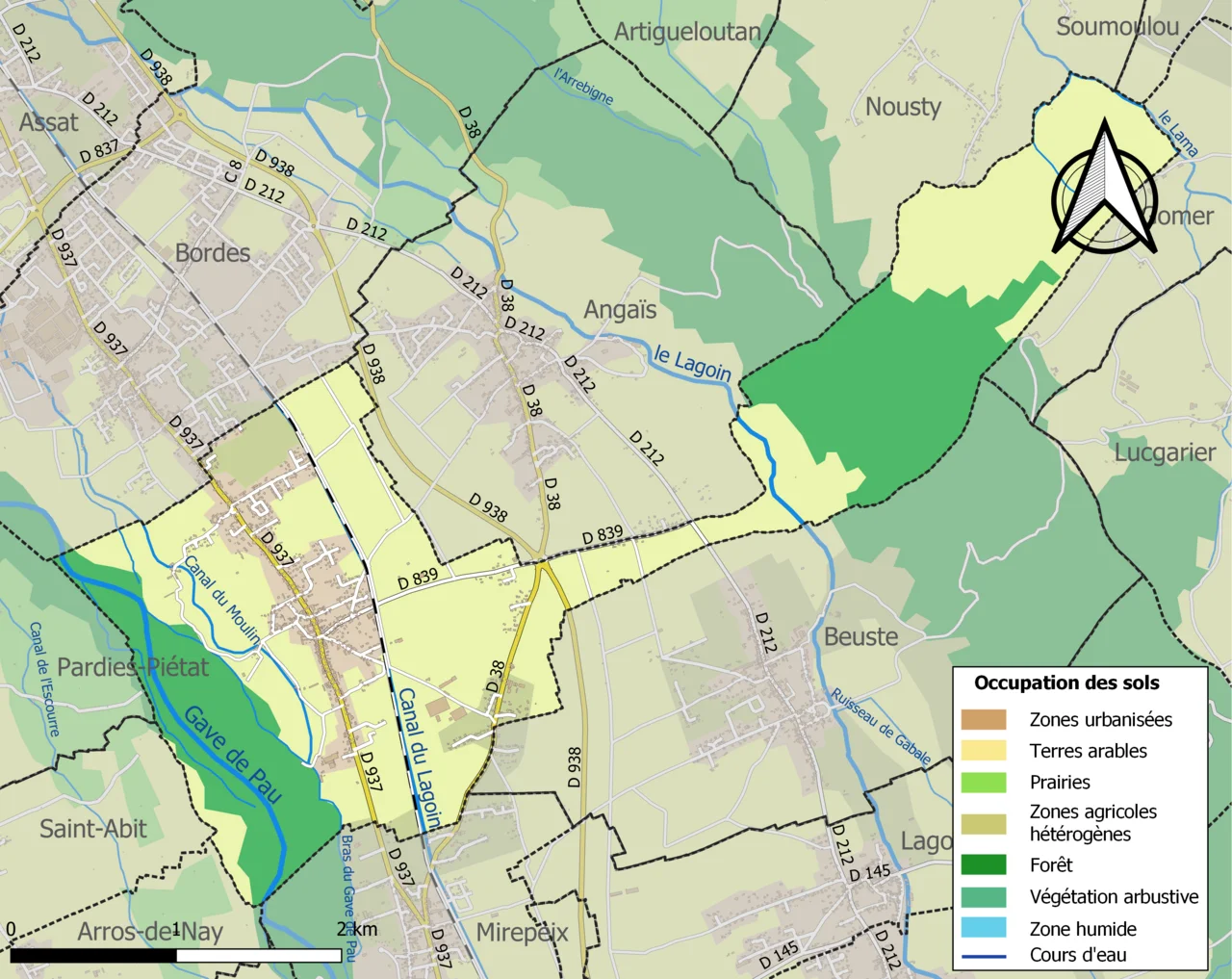Click the Occupation des sols legend title
1232x979 pixels.
tap(1066, 683)
